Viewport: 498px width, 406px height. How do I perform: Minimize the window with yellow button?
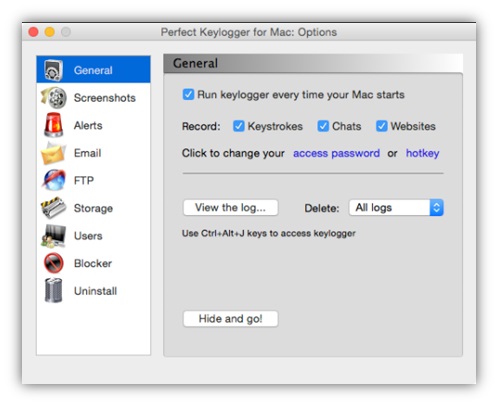50,32
